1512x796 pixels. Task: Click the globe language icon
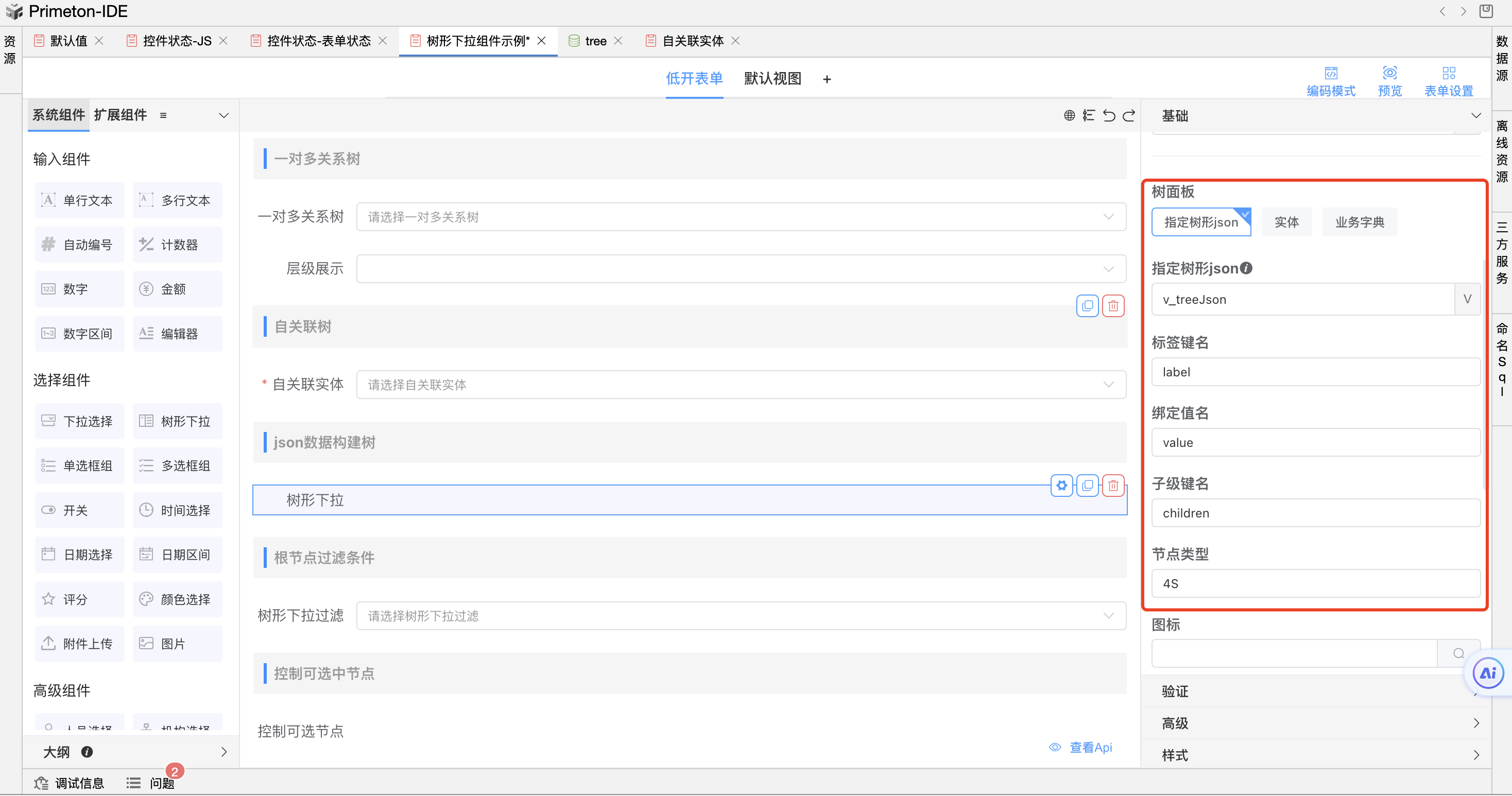(x=1070, y=116)
